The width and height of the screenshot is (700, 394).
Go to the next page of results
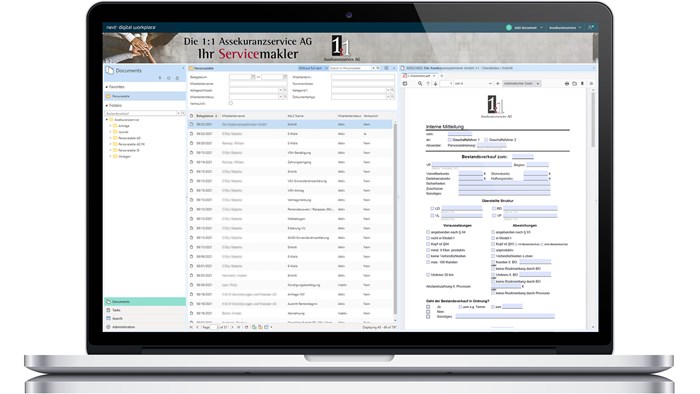(x=232, y=327)
